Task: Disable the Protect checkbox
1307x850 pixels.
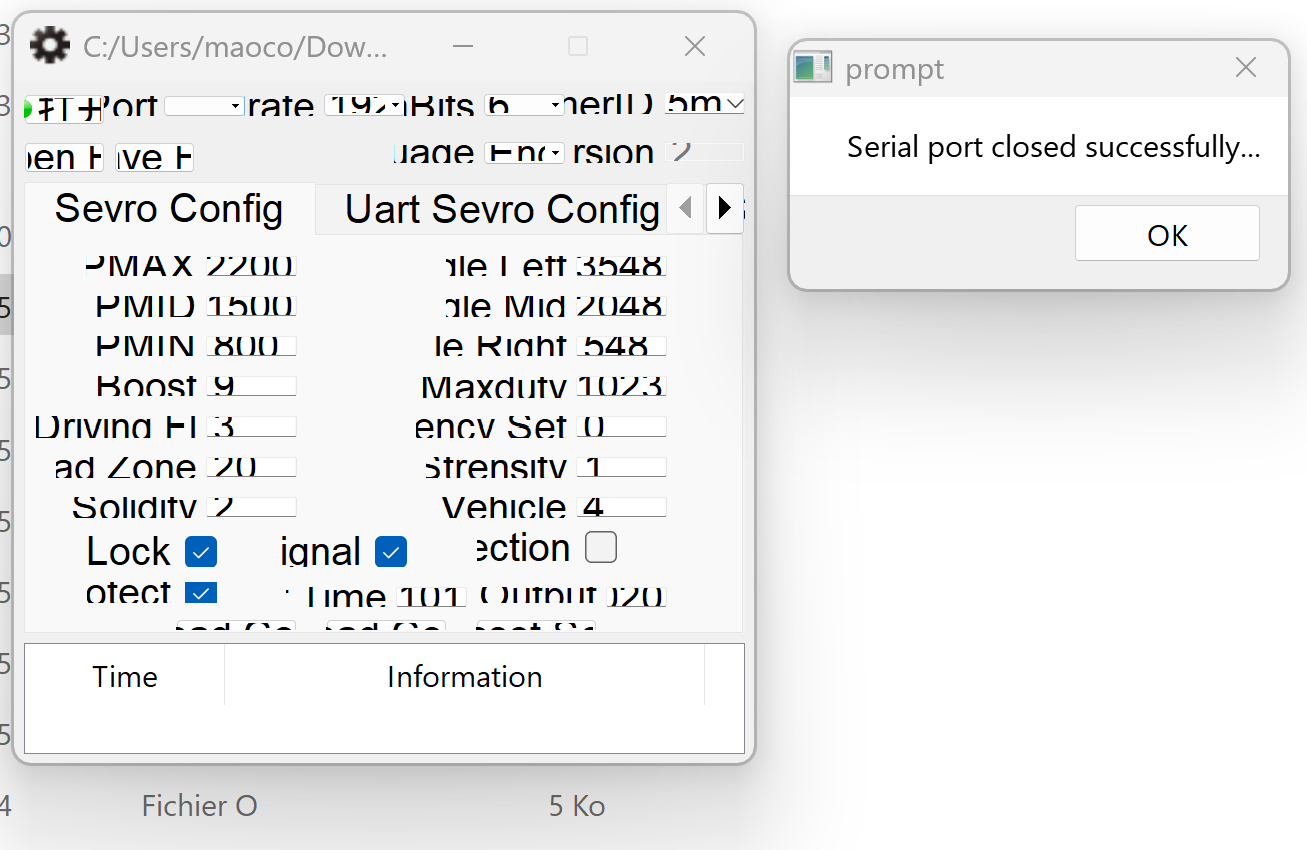Action: (x=201, y=593)
